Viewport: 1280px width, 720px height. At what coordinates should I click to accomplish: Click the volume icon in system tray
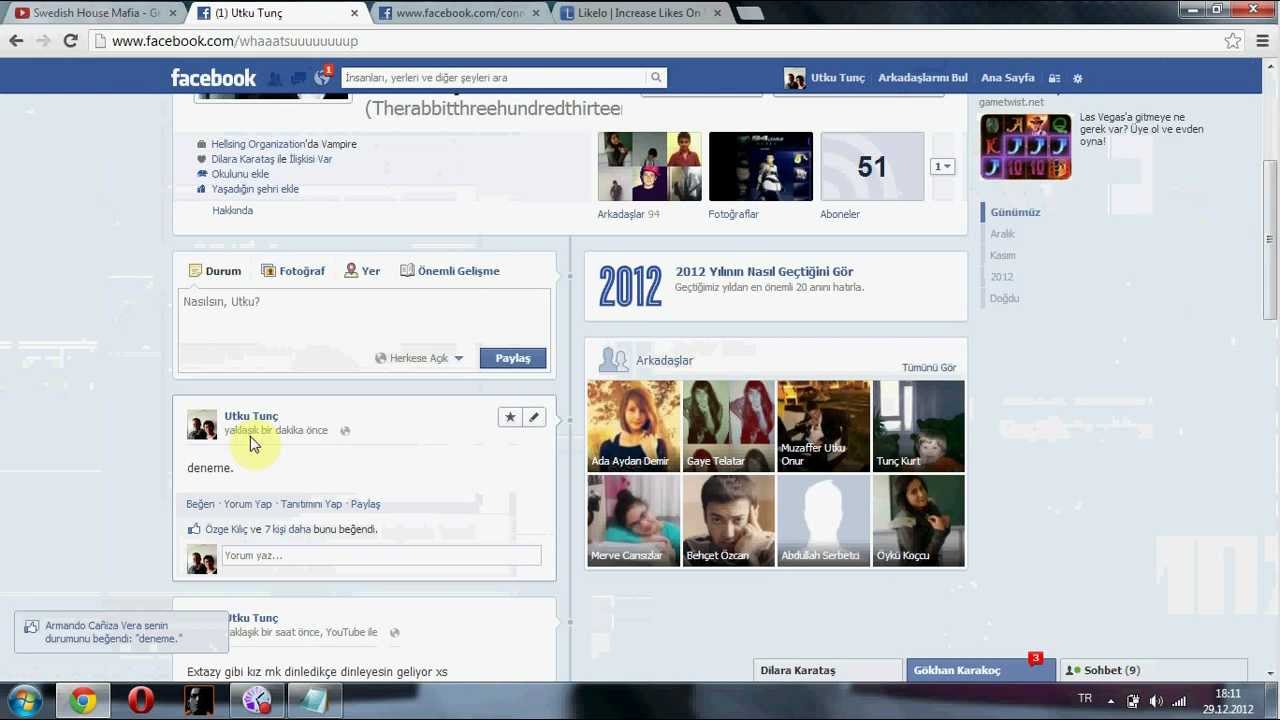(1156, 701)
